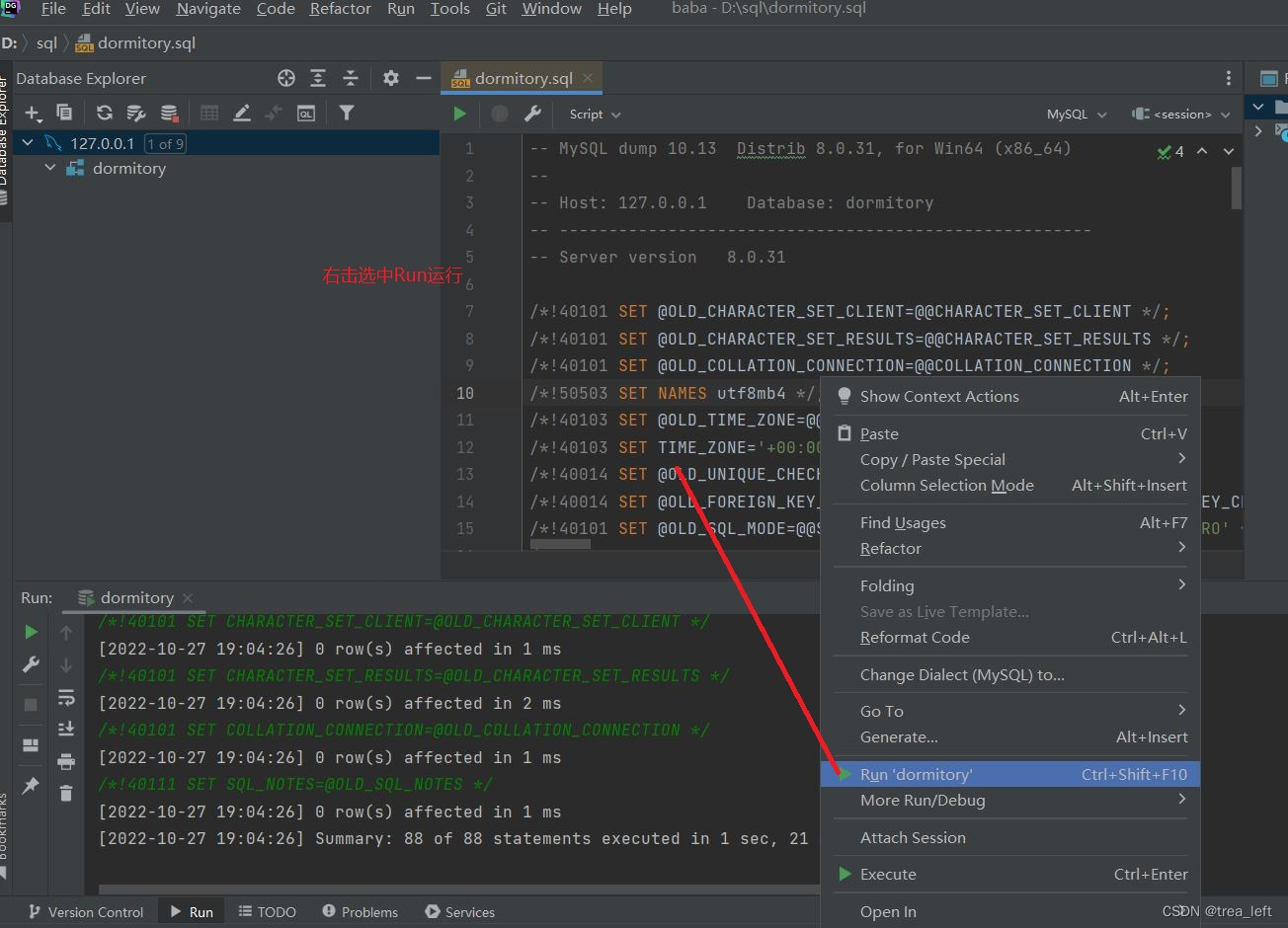Rerun dormitory in the Run panel

32,632
